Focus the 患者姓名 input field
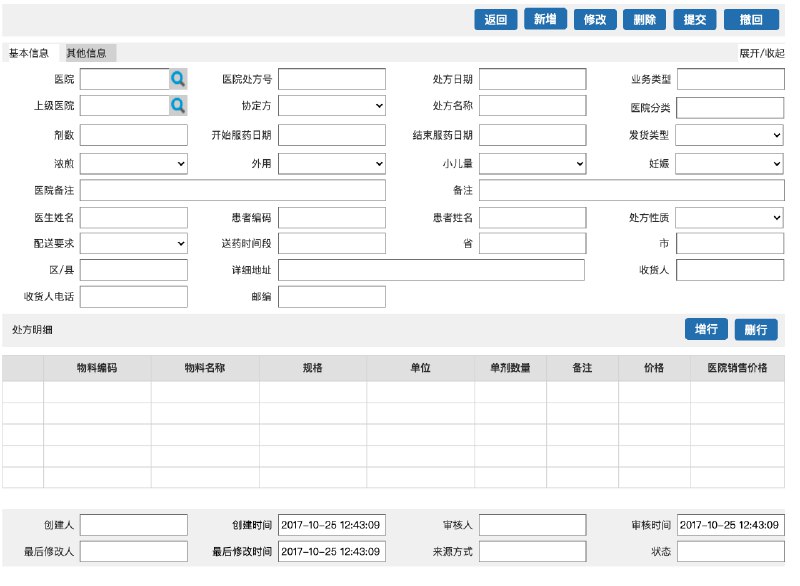Screen dimensions: 800x586 click(532, 218)
